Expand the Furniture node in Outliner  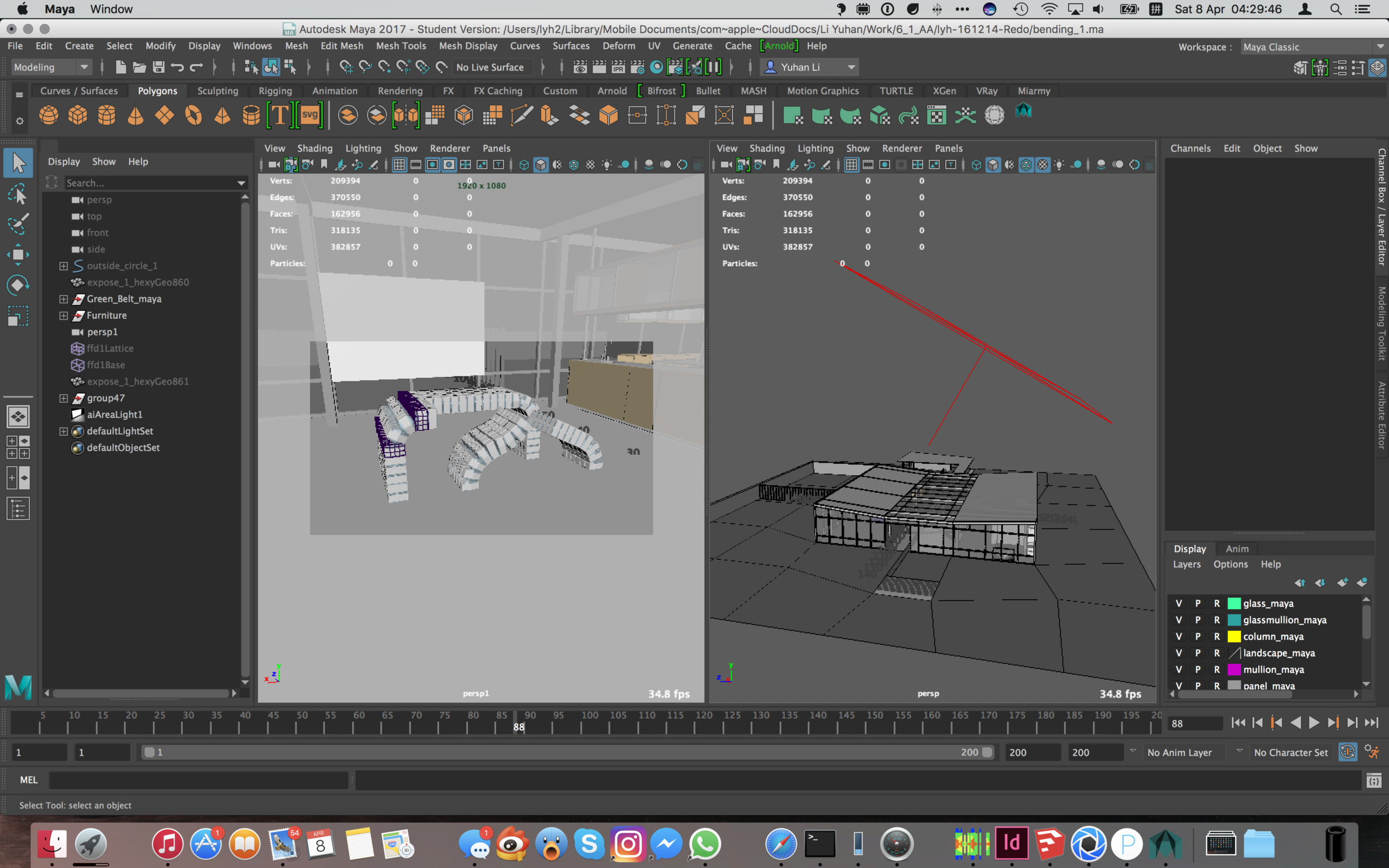[x=64, y=315]
